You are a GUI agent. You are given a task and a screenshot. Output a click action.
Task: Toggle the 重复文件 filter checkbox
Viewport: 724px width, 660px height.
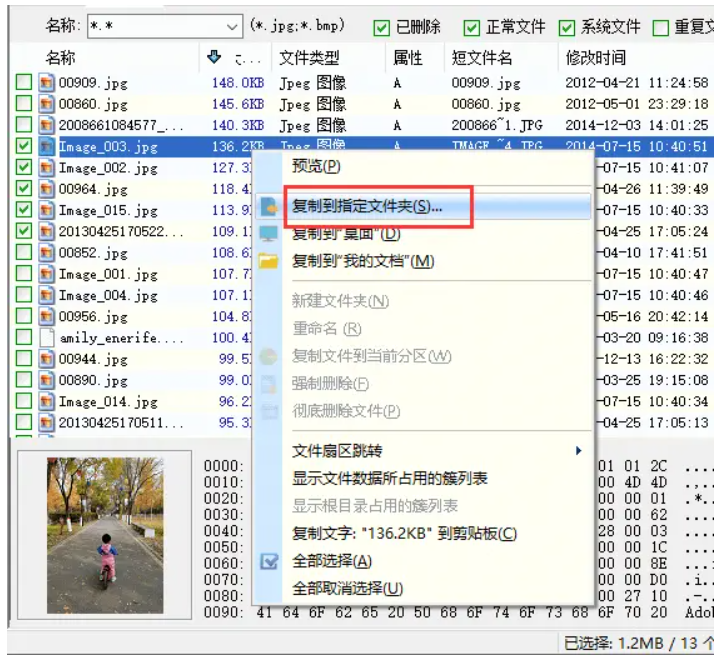click(x=661, y=28)
